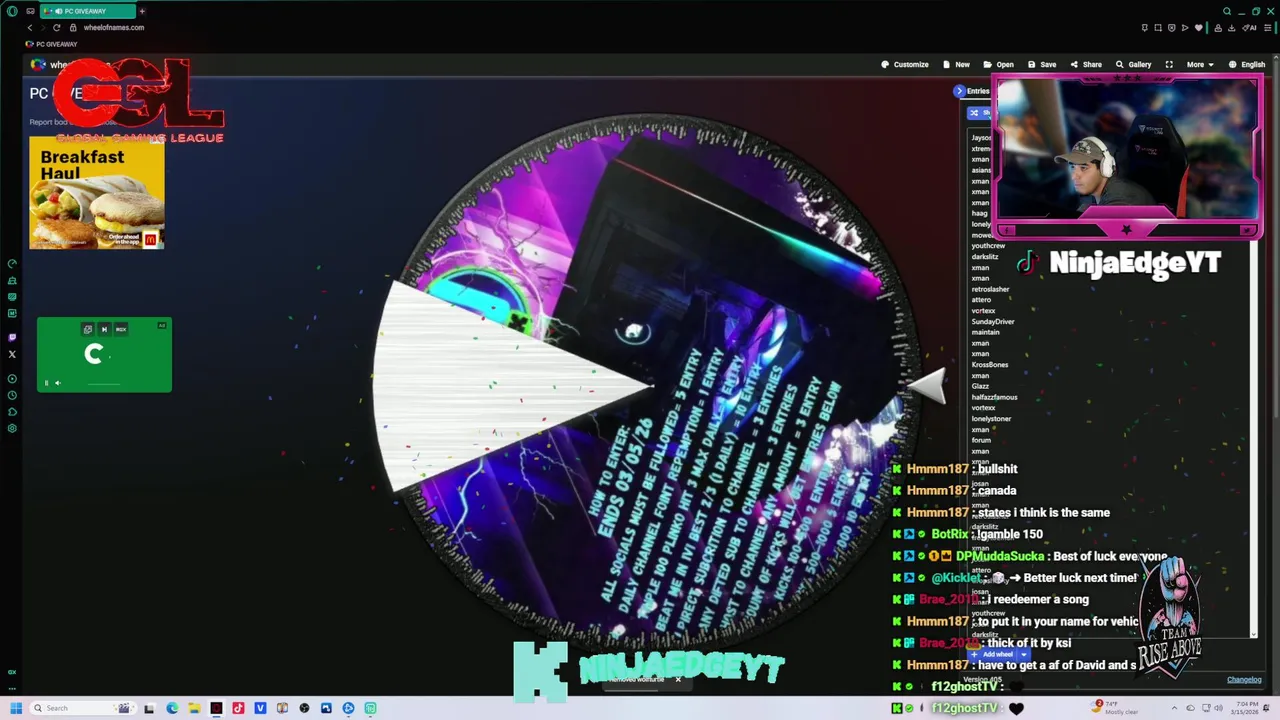Viewport: 1280px width, 720px height.
Task: Click the Add wheel button
Action: pos(992,654)
